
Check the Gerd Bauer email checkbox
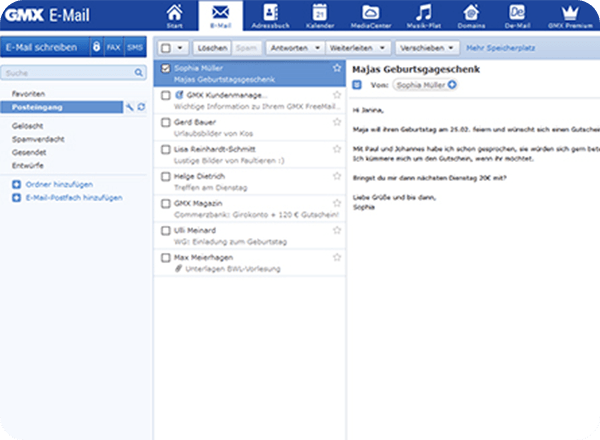pyautogui.click(x=166, y=122)
